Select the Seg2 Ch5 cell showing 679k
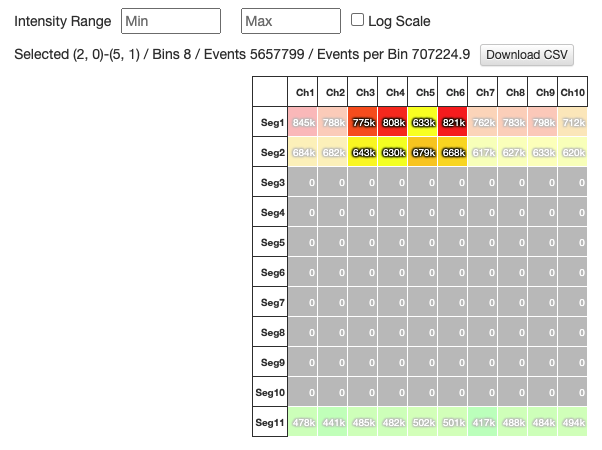The width and height of the screenshot is (602, 450). [x=423, y=153]
